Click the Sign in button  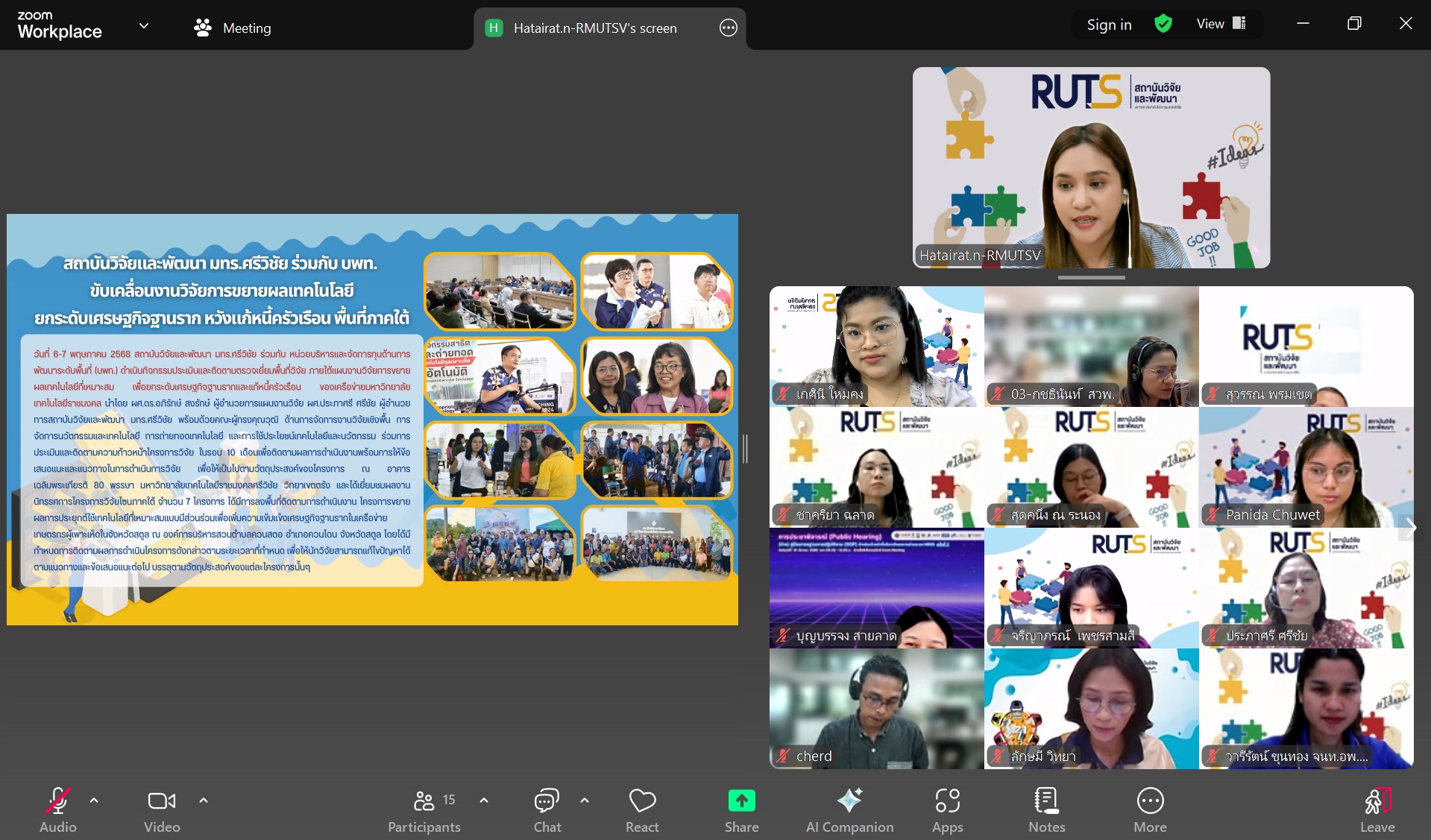(1109, 25)
